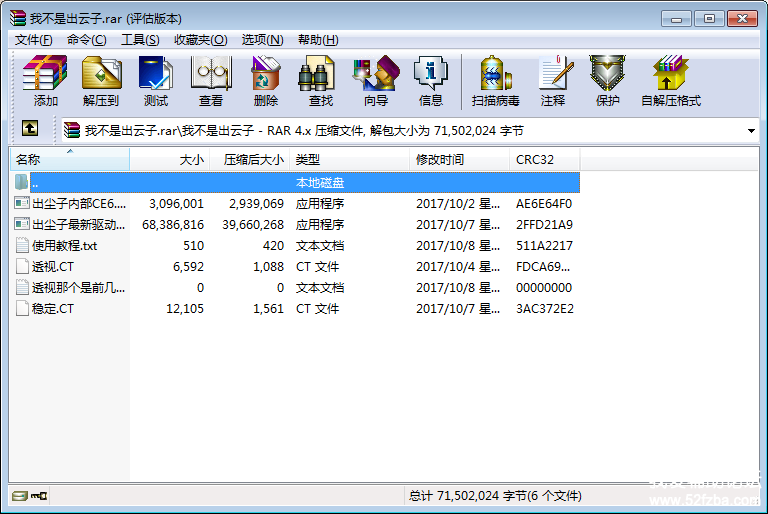The width and height of the screenshot is (768, 514).
Task: Select file name 使用教程.txt
Action: [65, 245]
